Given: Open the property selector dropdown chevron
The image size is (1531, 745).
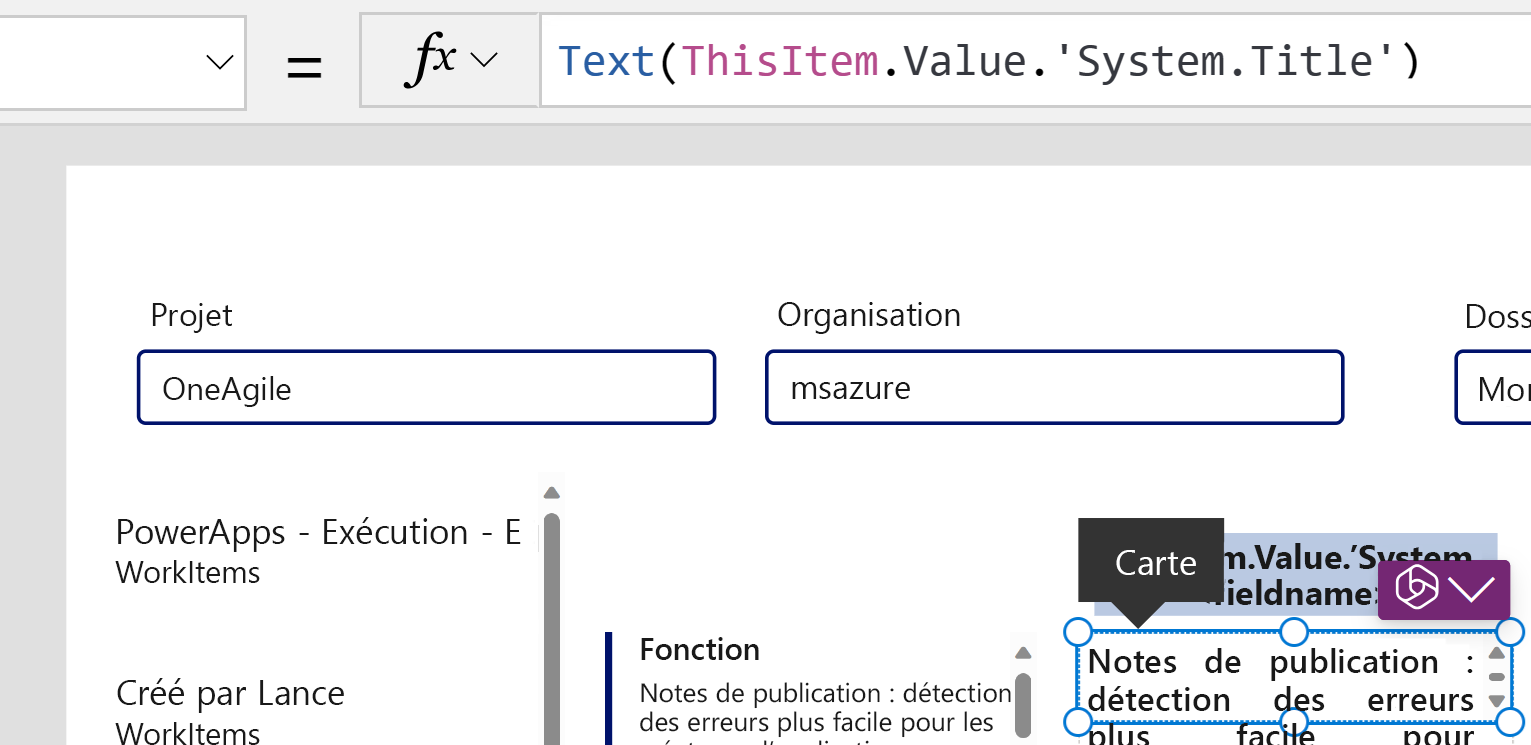Looking at the screenshot, I should click(x=219, y=62).
